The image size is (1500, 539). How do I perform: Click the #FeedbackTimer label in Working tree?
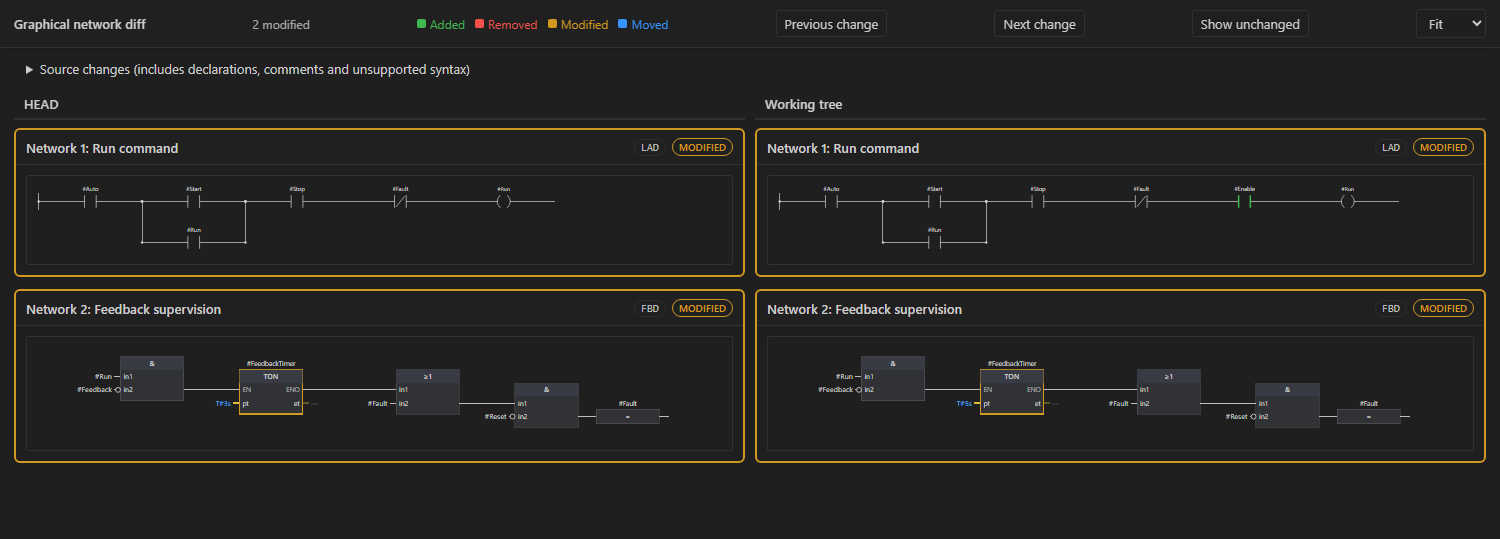tap(1012, 364)
